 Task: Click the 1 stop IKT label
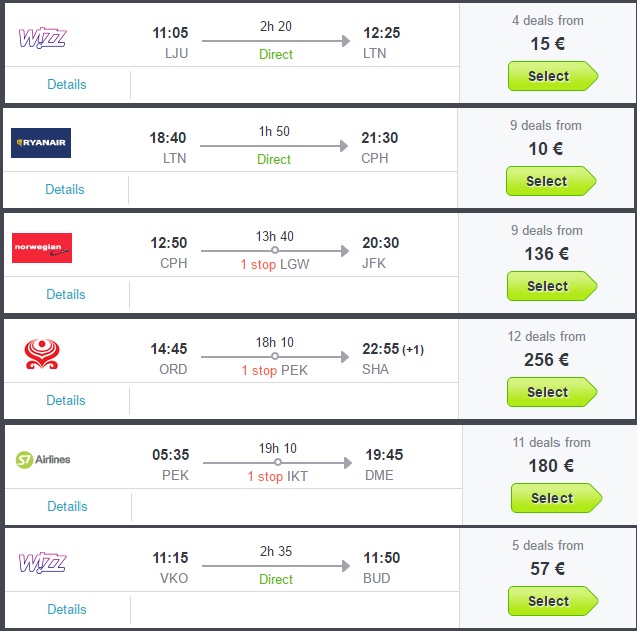278,476
